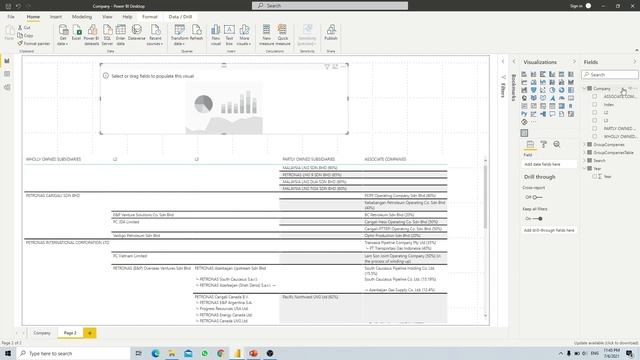Image resolution: width=640 pixels, height=360 pixels.
Task: Open the Analytics magnifier tab in Visualizations
Action: [557, 144]
